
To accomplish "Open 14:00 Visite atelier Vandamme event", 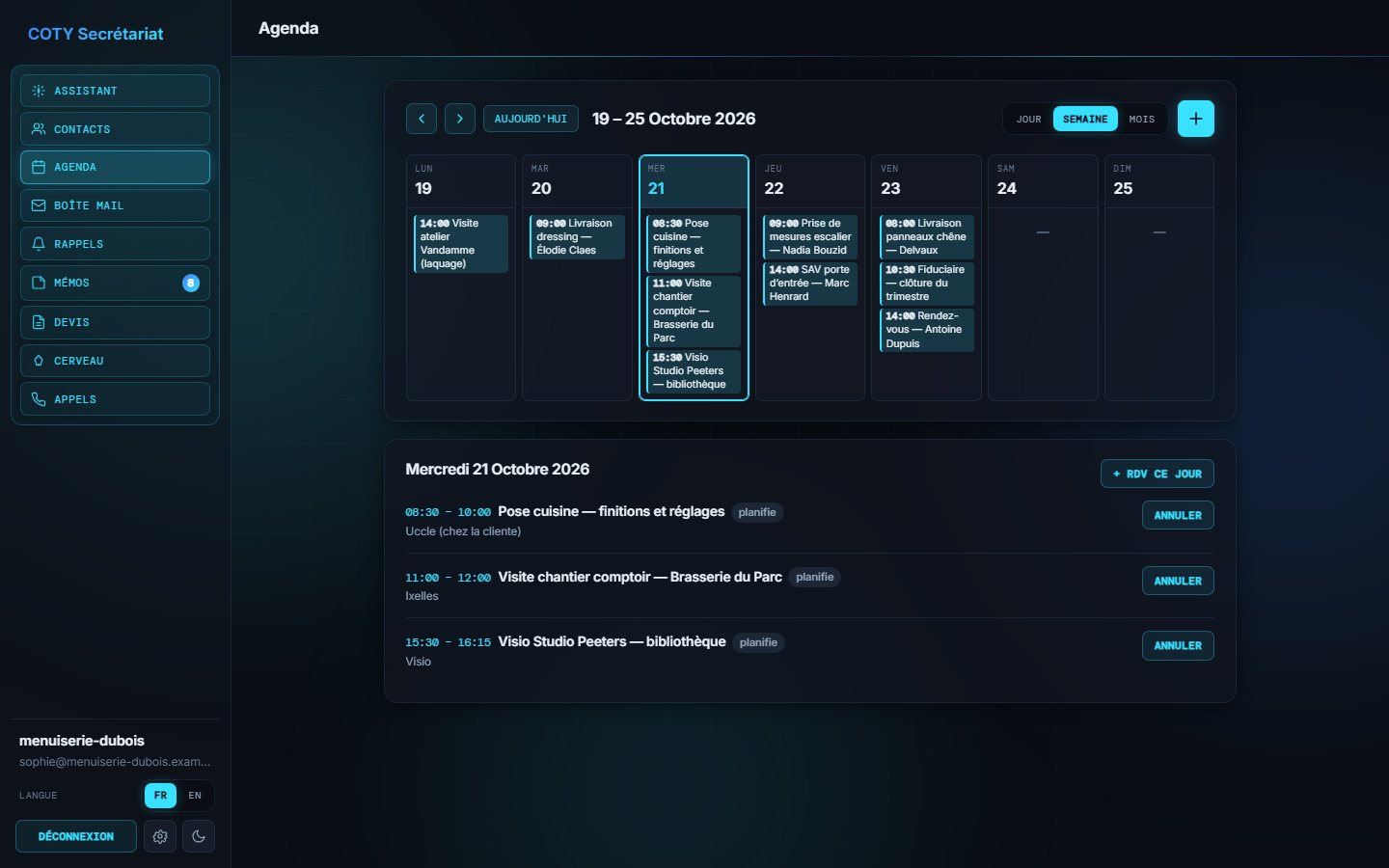I will click(461, 243).
